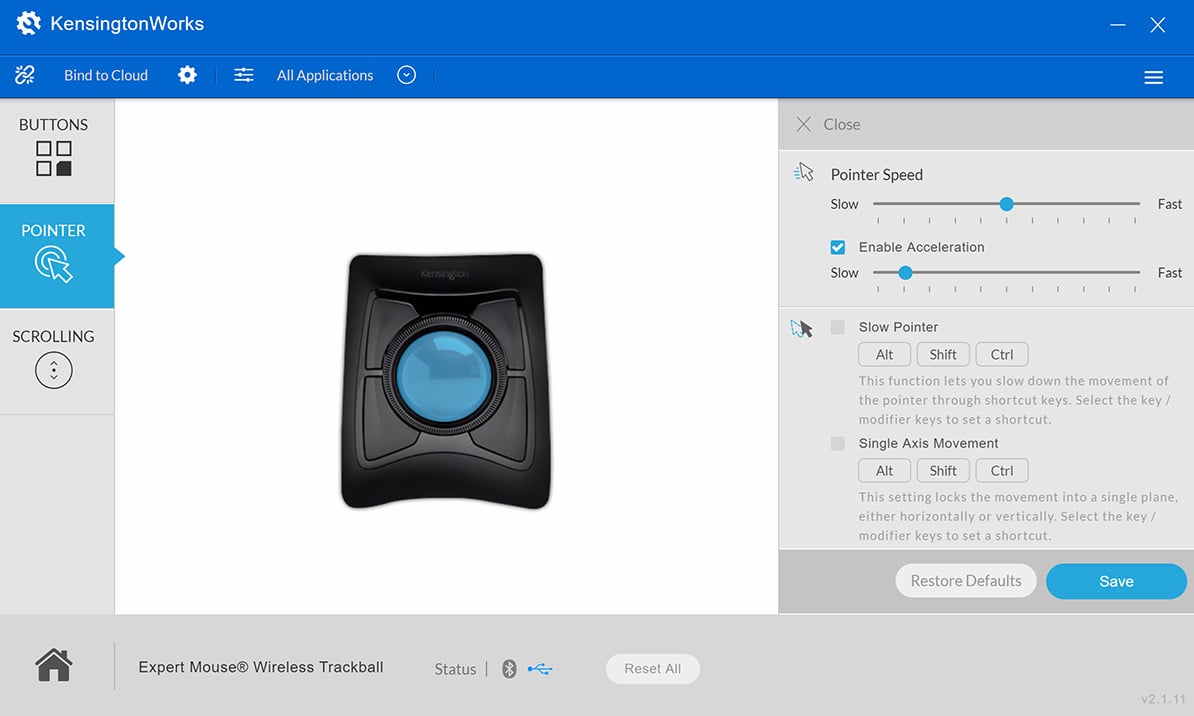This screenshot has height=716, width=1194.
Task: Click the Reset All button
Action: click(x=653, y=669)
